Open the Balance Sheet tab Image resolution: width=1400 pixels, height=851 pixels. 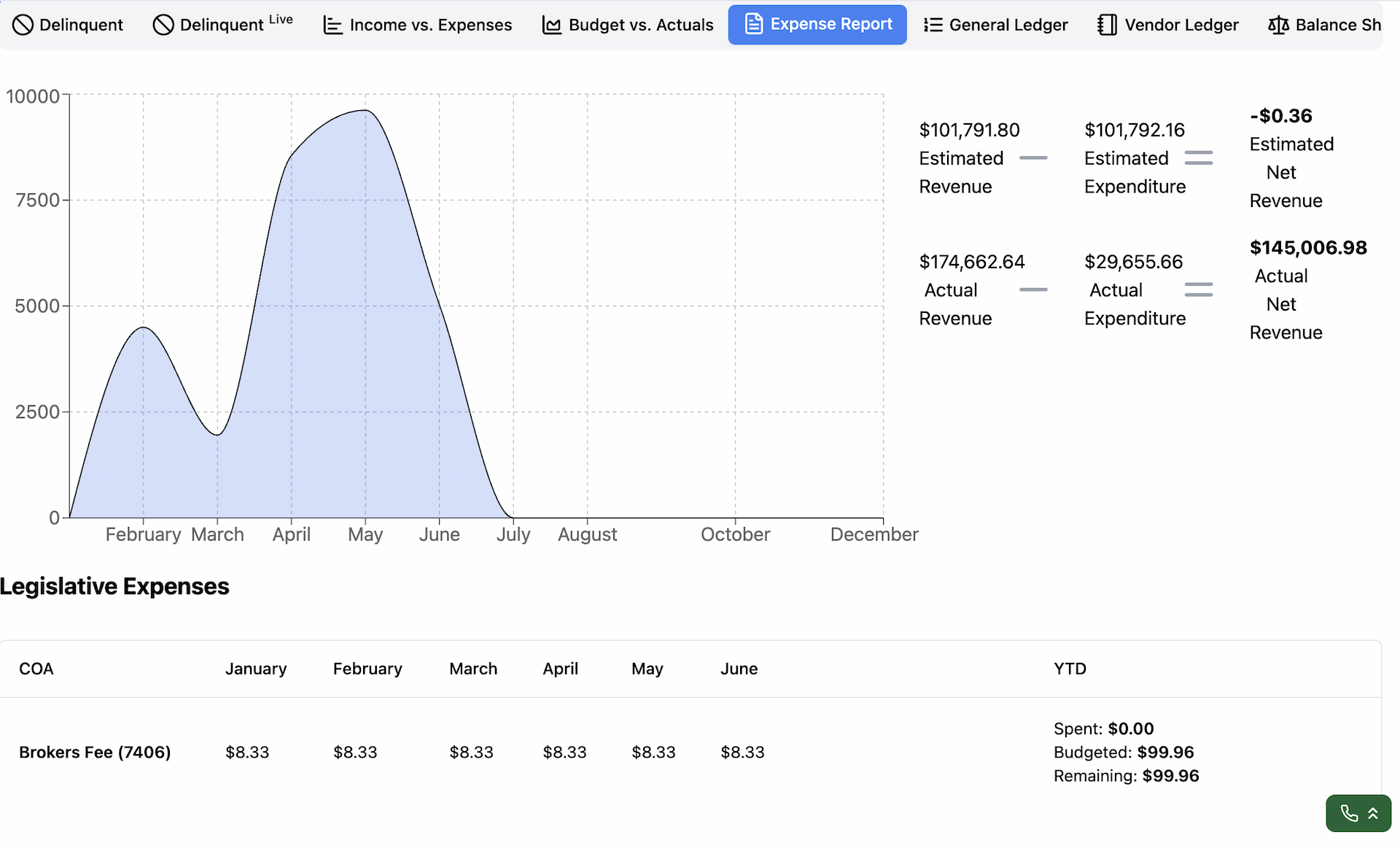[1324, 25]
